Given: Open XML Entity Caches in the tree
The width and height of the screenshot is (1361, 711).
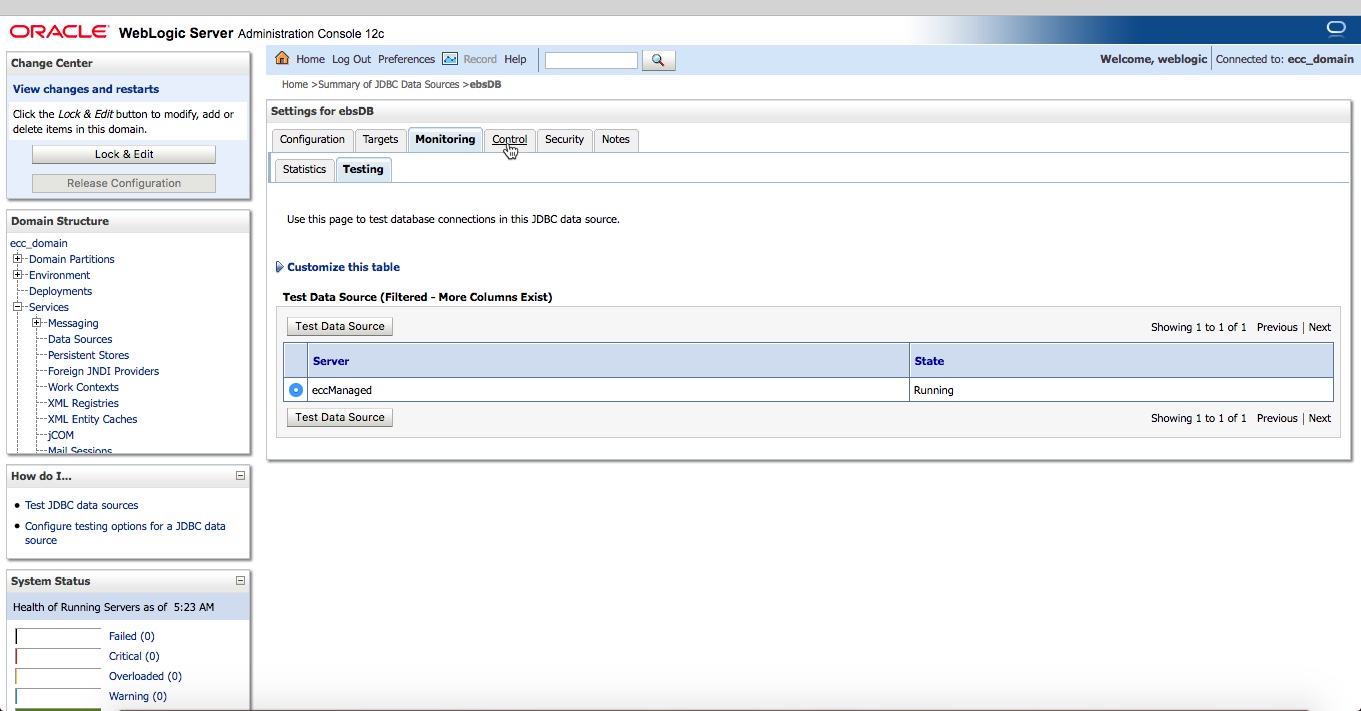Looking at the screenshot, I should click(x=92, y=419).
